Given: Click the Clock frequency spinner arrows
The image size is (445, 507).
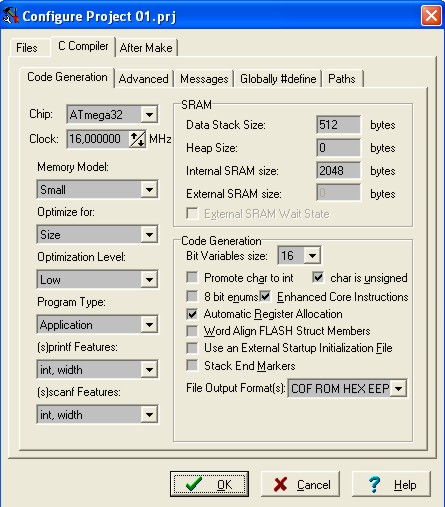Looking at the screenshot, I should 137,139.
